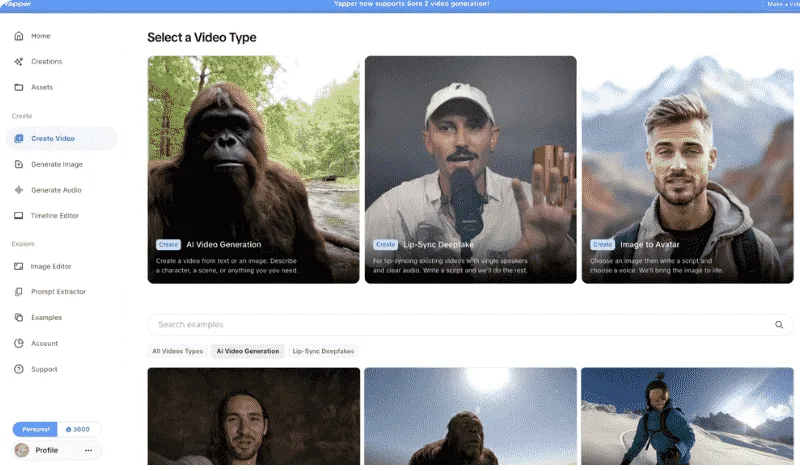800x471 pixels.
Task: Click the Examples sidebar label
Action: pos(46,317)
